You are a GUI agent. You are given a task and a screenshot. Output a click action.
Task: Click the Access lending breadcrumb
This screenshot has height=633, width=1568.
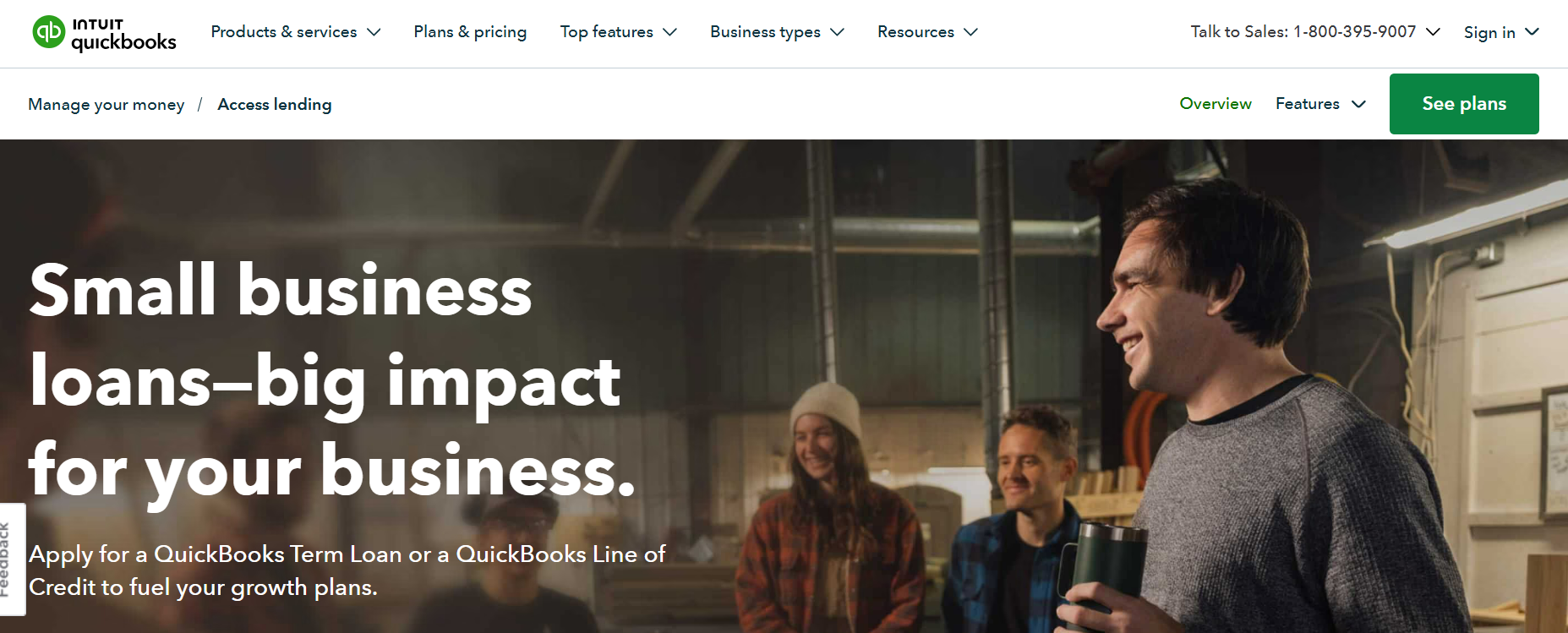pyautogui.click(x=274, y=105)
